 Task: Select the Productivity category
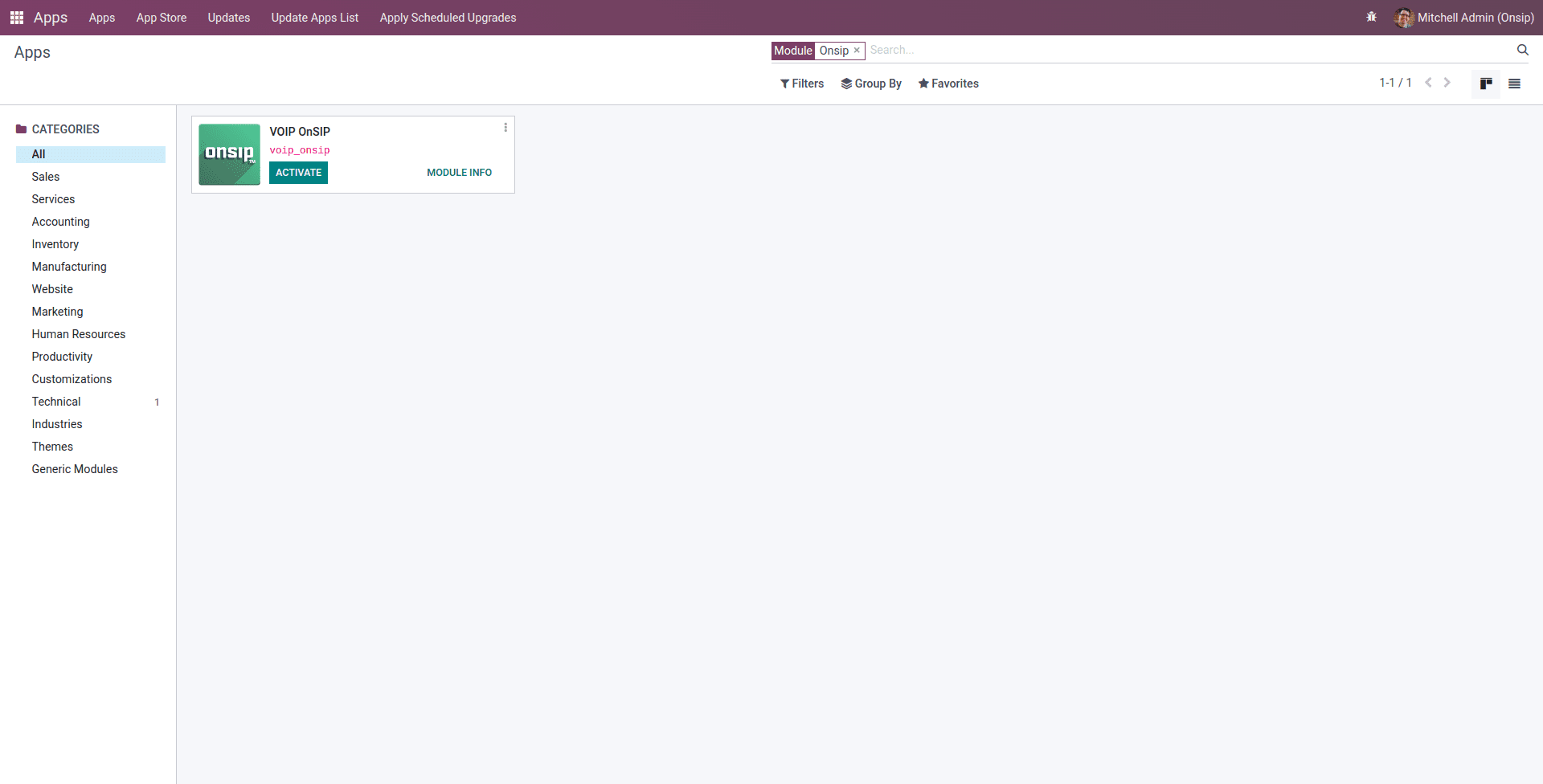tap(91, 357)
